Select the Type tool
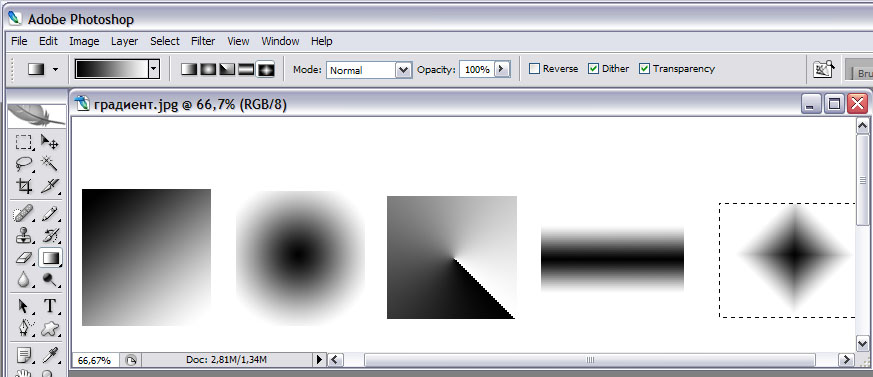 point(50,307)
